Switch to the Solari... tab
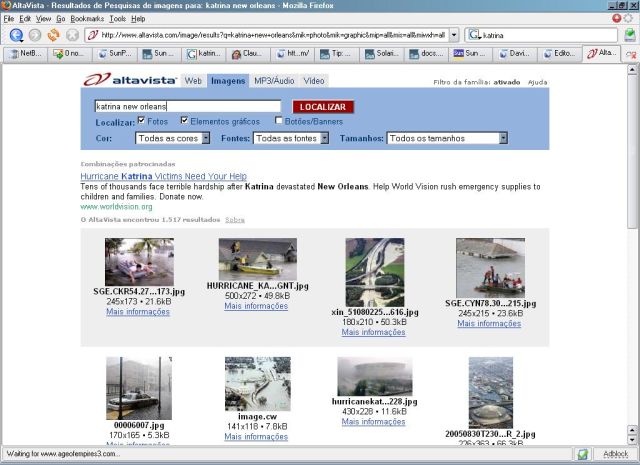640x465 pixels. click(382, 54)
